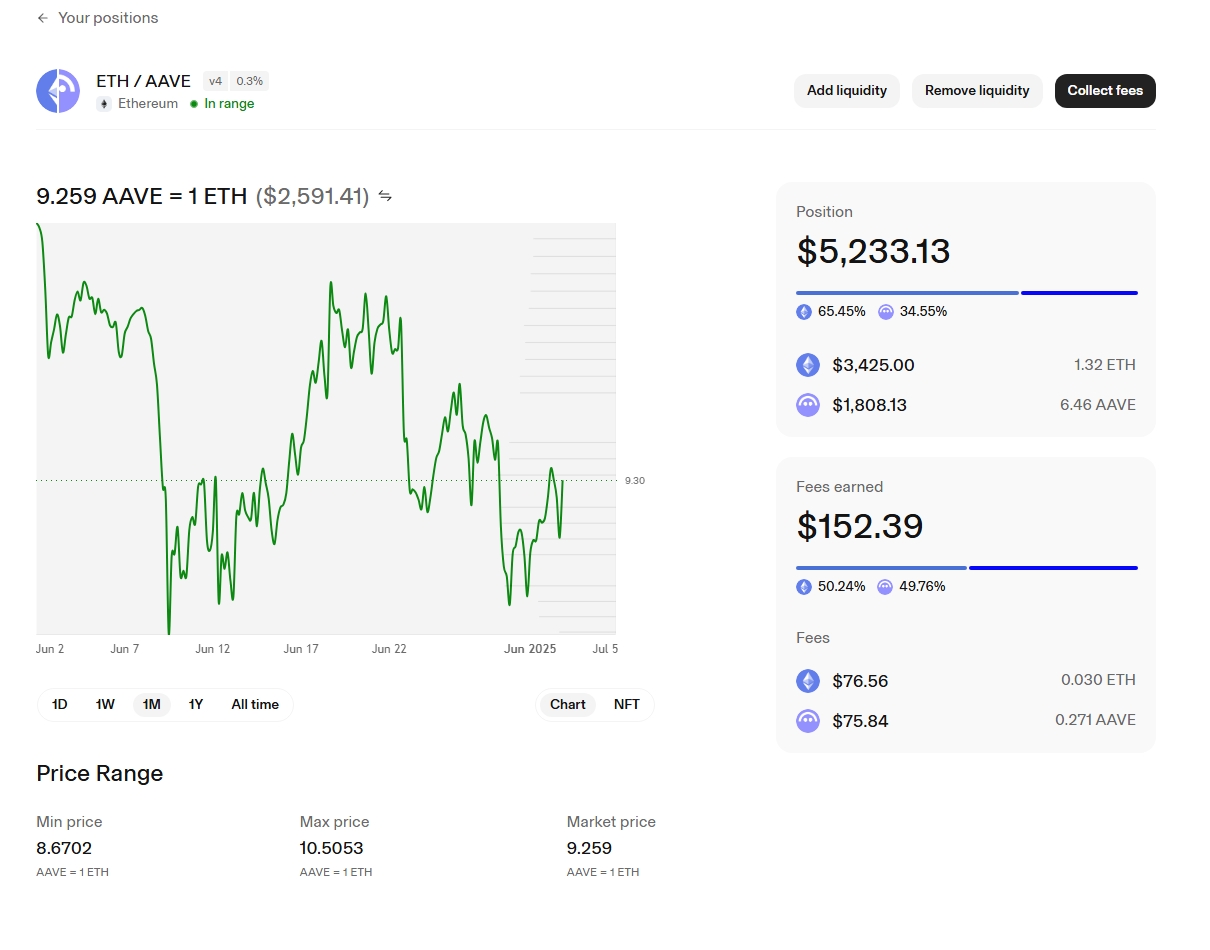Select the 1W chart timeframe

point(105,704)
